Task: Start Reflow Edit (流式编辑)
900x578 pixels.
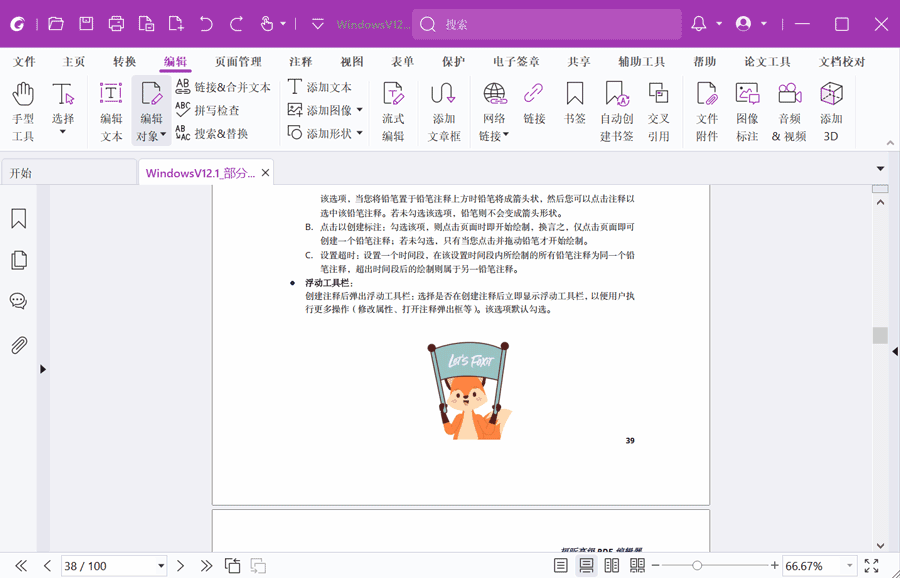Action: [393, 111]
